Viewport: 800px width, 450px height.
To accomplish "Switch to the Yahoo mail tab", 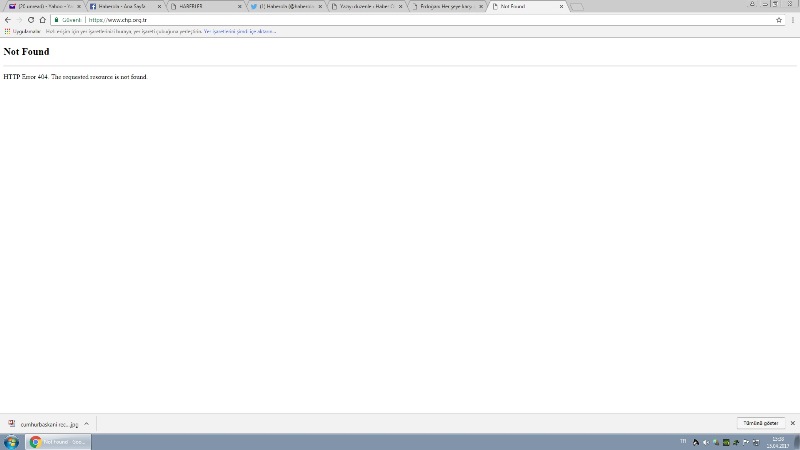I will click(45, 6).
